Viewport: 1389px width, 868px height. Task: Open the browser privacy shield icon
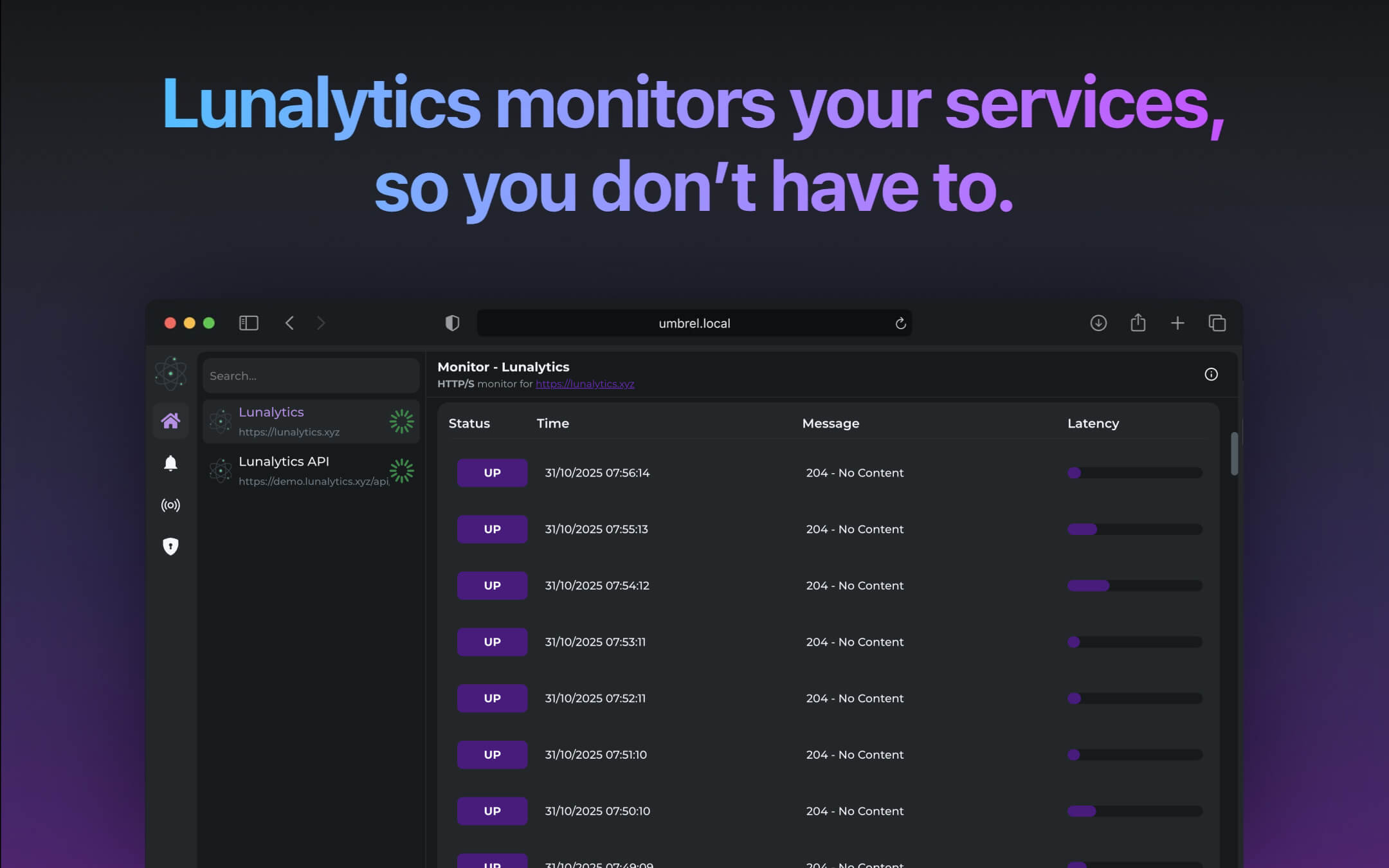453,323
